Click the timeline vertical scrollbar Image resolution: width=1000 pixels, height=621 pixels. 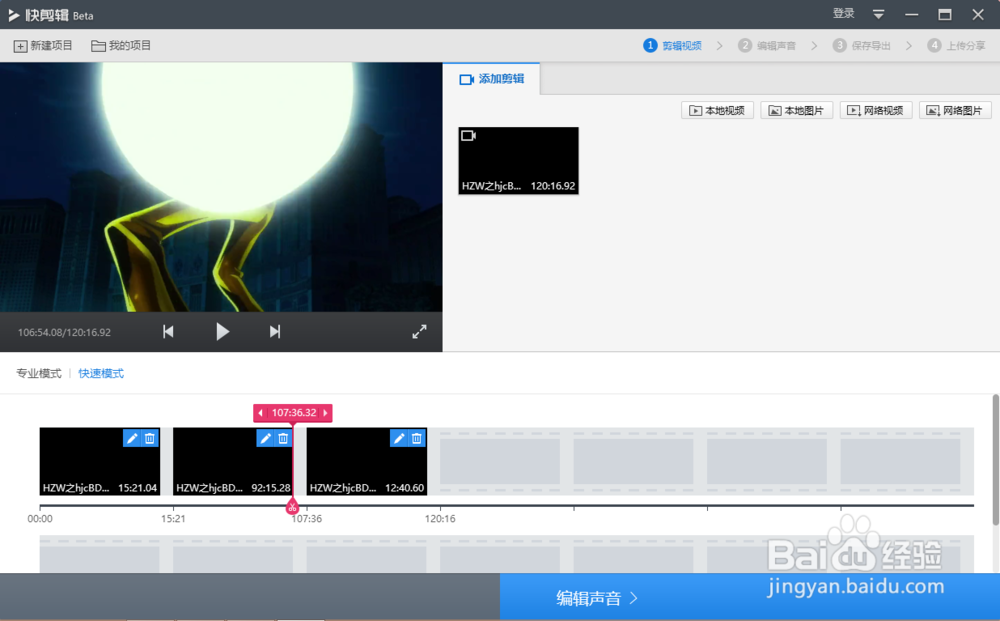click(x=996, y=460)
